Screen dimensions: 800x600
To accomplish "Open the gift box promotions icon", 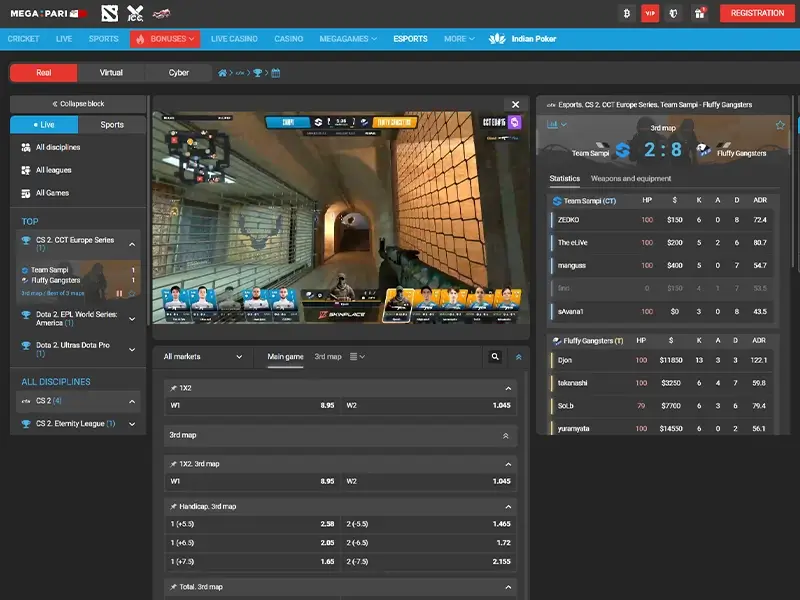I will 699,13.
